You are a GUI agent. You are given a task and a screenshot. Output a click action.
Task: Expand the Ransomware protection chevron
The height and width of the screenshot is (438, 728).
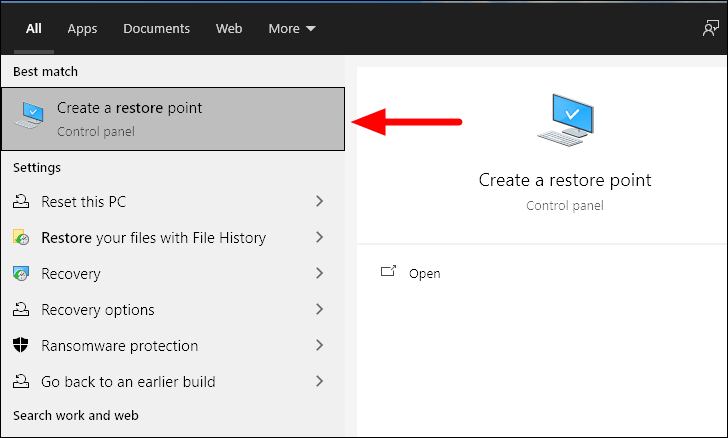(319, 345)
